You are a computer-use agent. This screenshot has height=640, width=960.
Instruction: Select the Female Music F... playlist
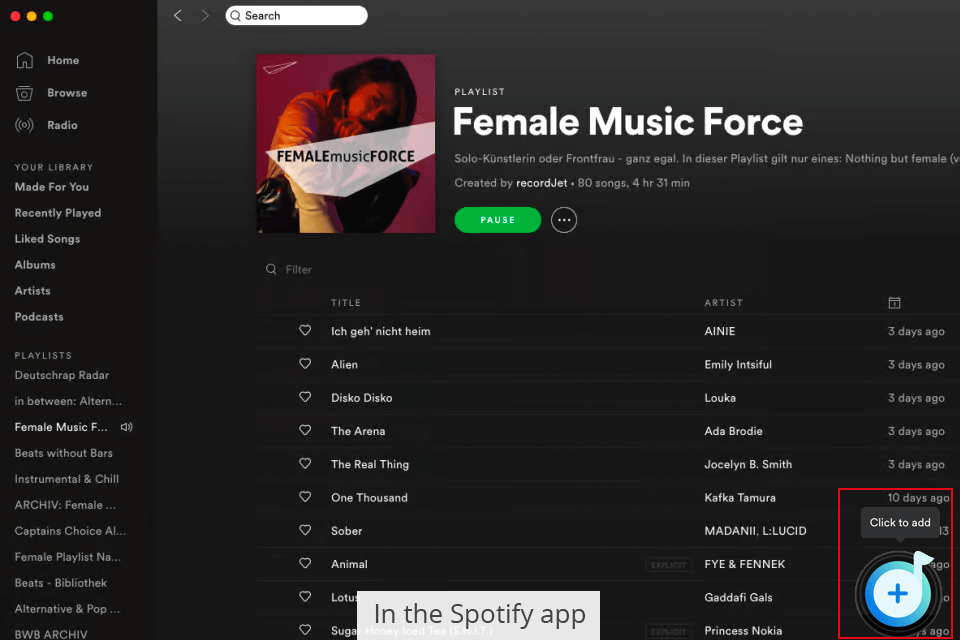[61, 427]
